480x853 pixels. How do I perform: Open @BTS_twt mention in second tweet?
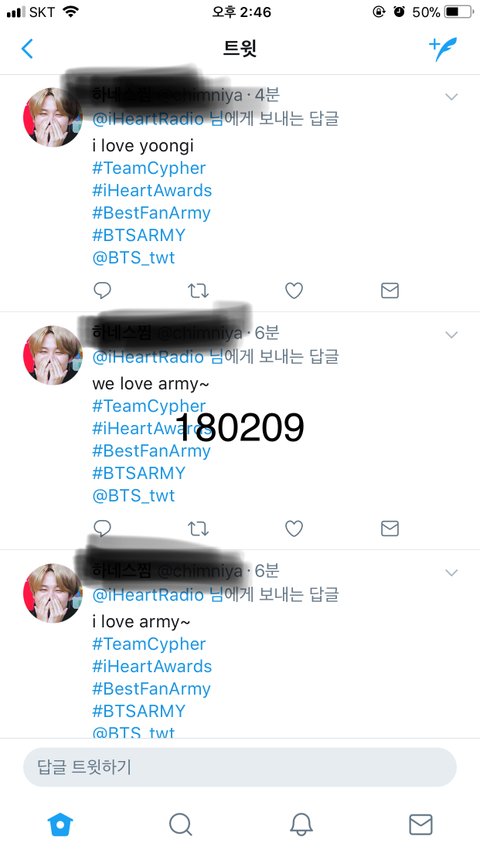pyautogui.click(x=134, y=496)
